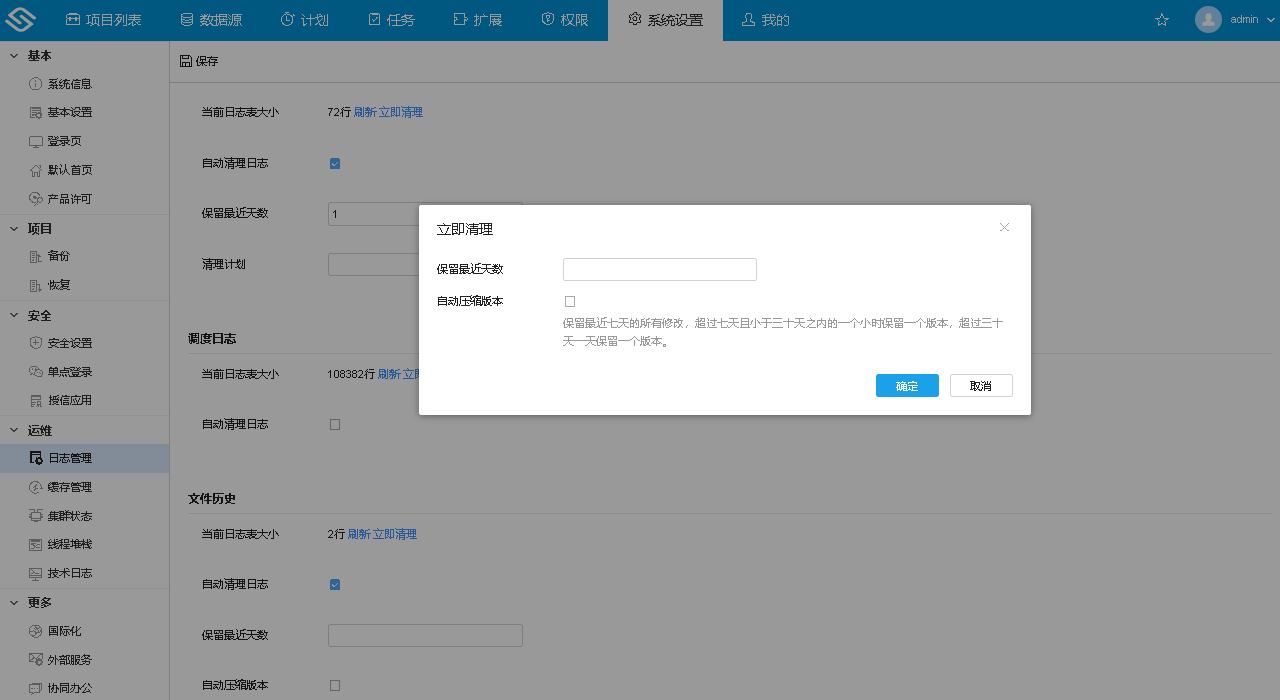
Task: Collapse the 运维 sidebar section
Action: coord(14,431)
